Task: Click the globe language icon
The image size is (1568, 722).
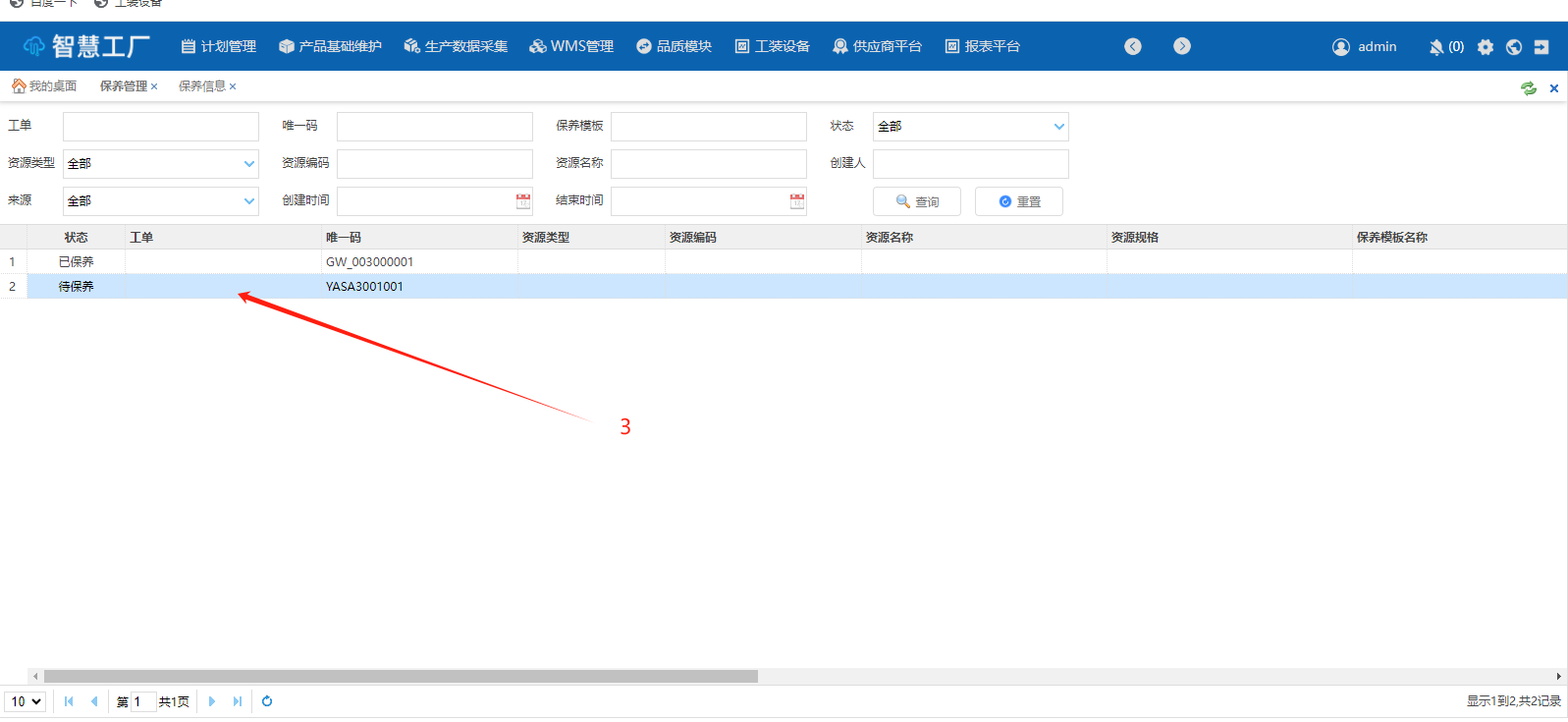Action: click(x=1514, y=47)
